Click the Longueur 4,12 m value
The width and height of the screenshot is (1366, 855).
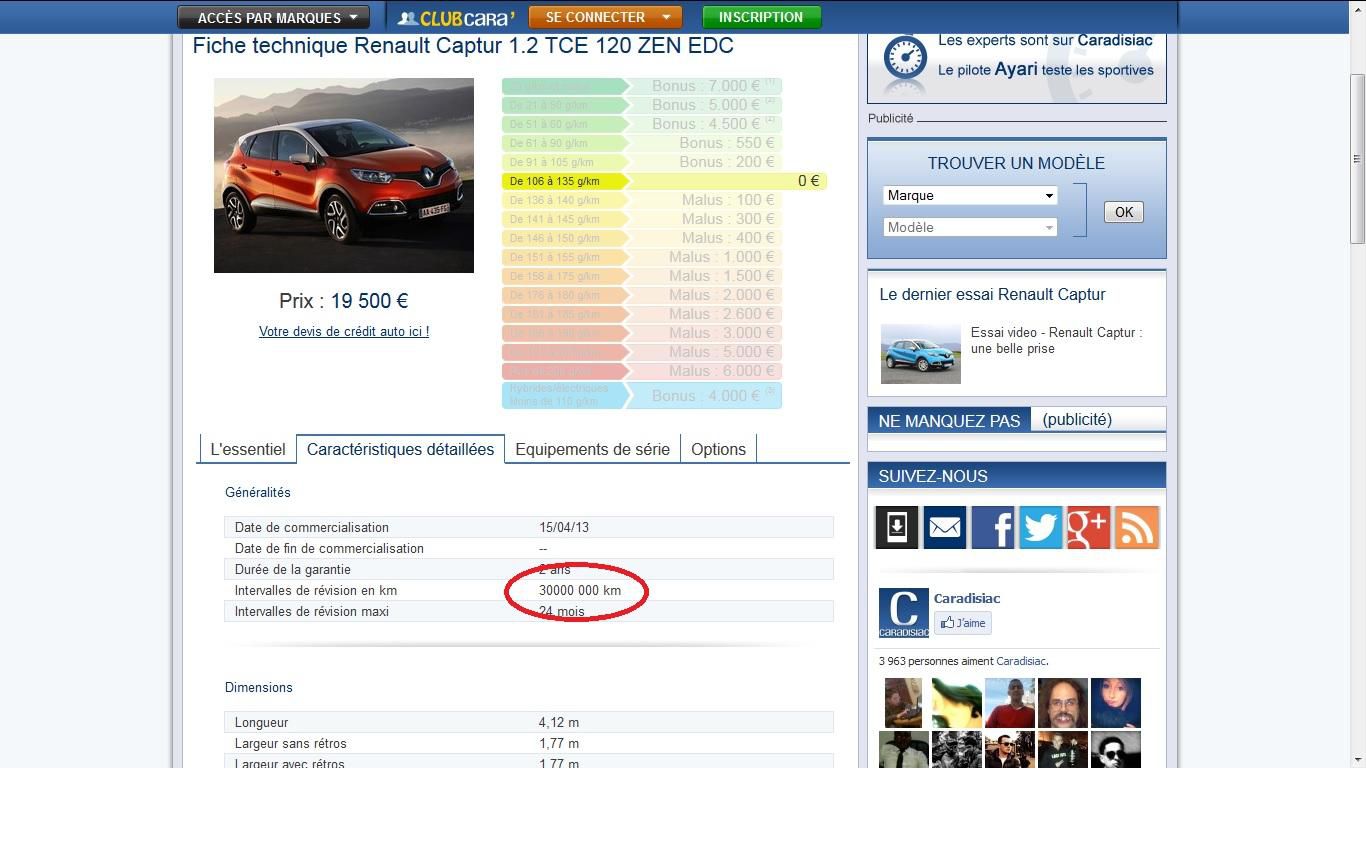(559, 722)
